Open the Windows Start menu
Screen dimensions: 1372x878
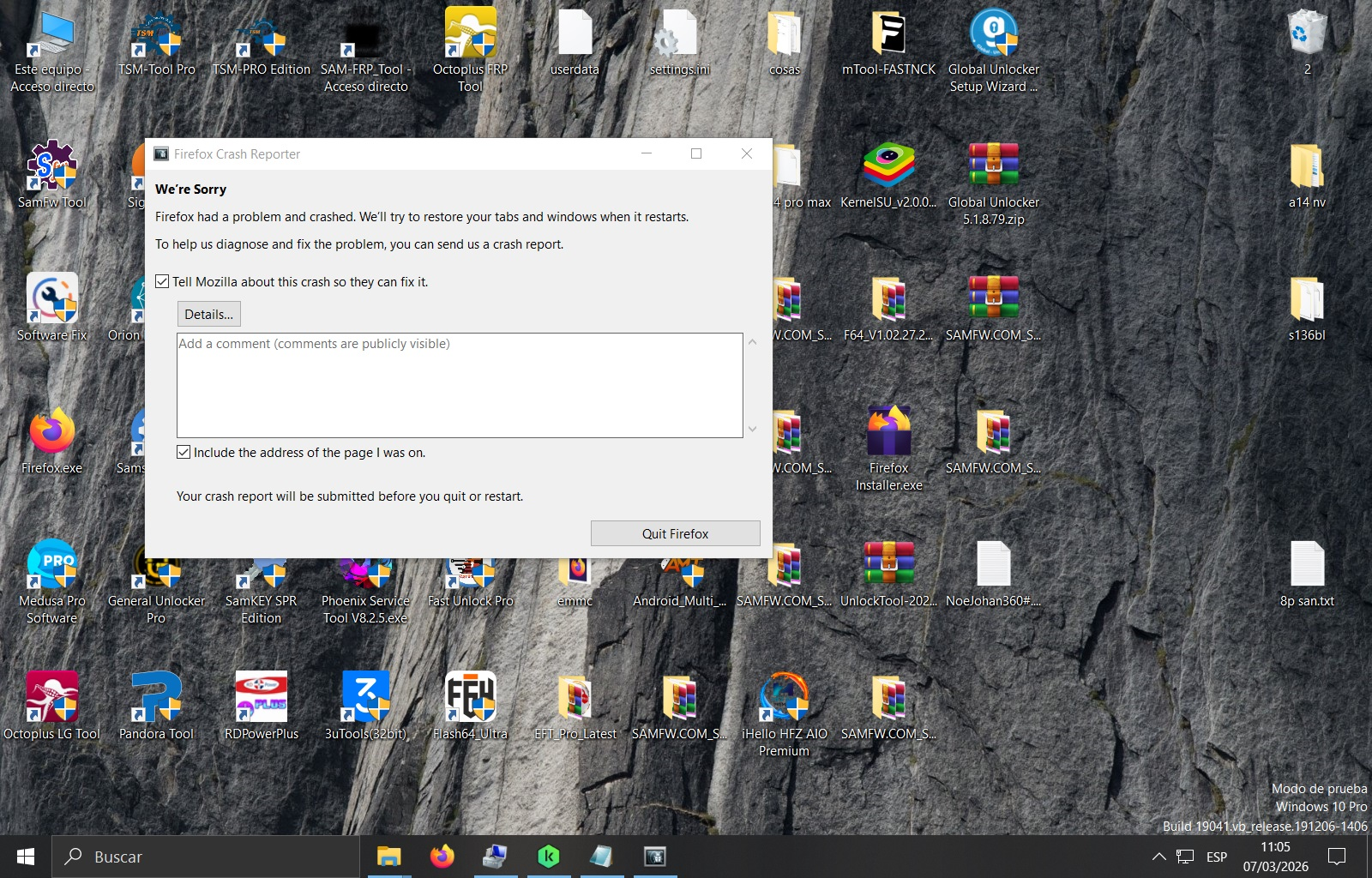point(26,857)
